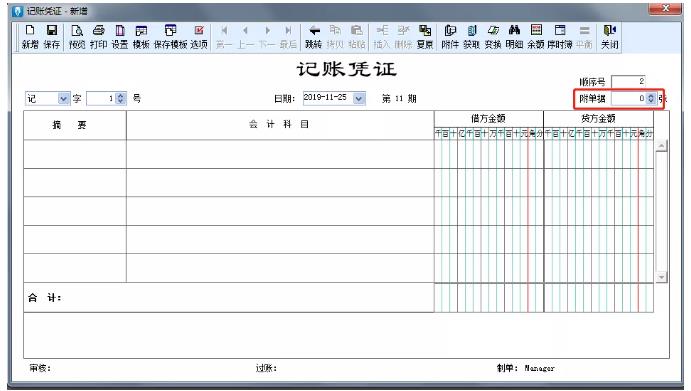Viewport: 691px width, 391px height.
Task: Adjust 附单据 count stepper arrows
Action: click(x=651, y=98)
